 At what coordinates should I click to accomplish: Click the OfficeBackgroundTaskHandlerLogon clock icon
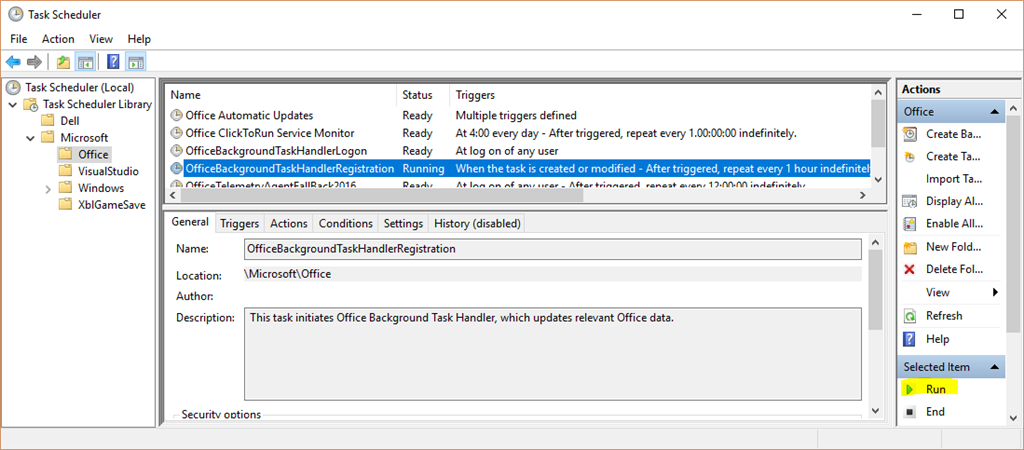pos(177,151)
